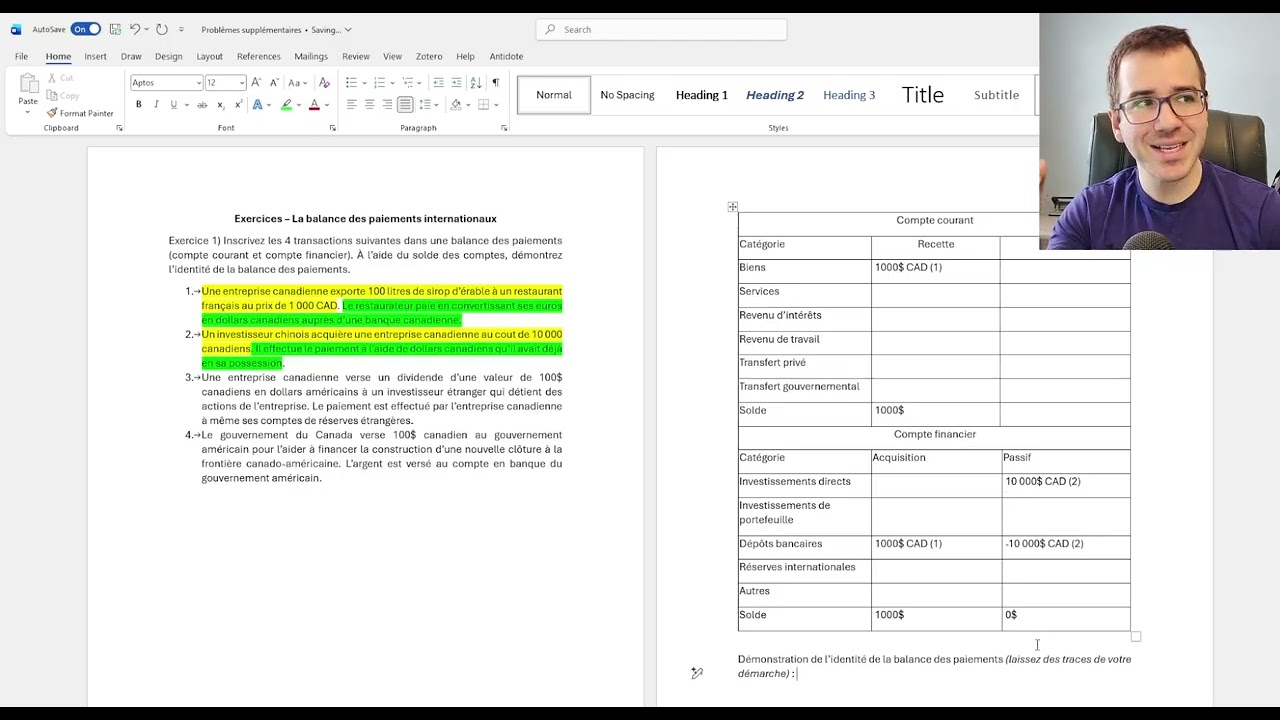Open the Change Case menu

(297, 83)
